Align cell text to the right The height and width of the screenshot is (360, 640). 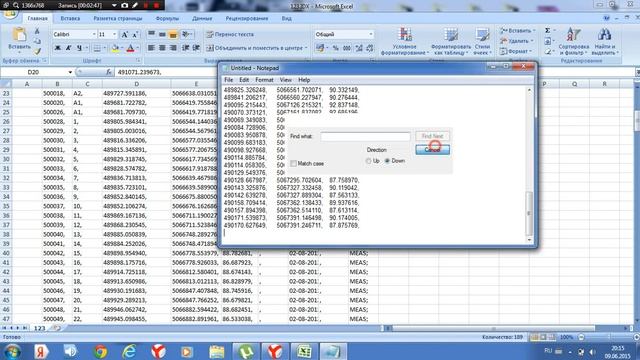click(173, 48)
